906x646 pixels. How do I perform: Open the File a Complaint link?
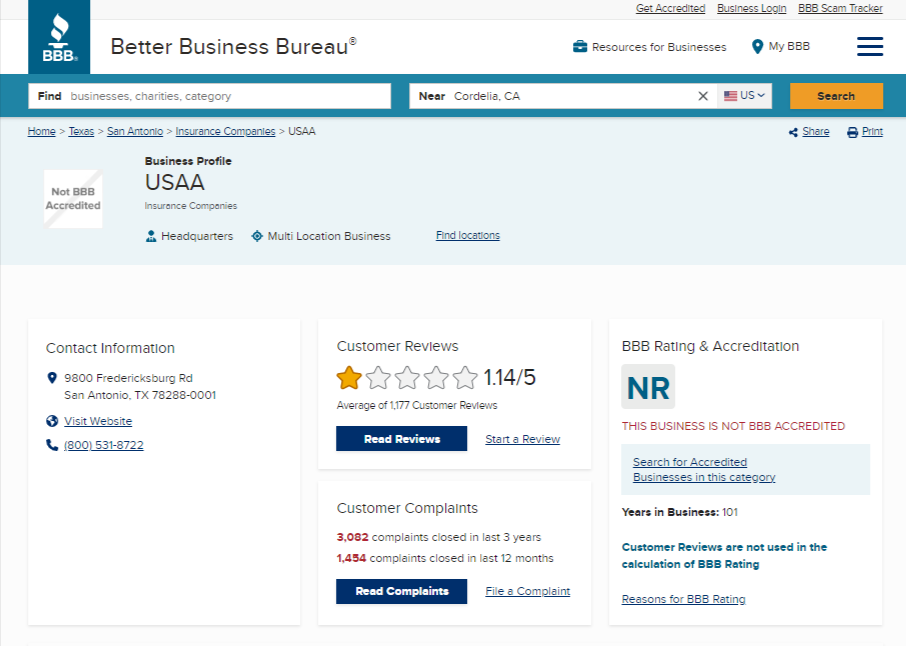(528, 591)
